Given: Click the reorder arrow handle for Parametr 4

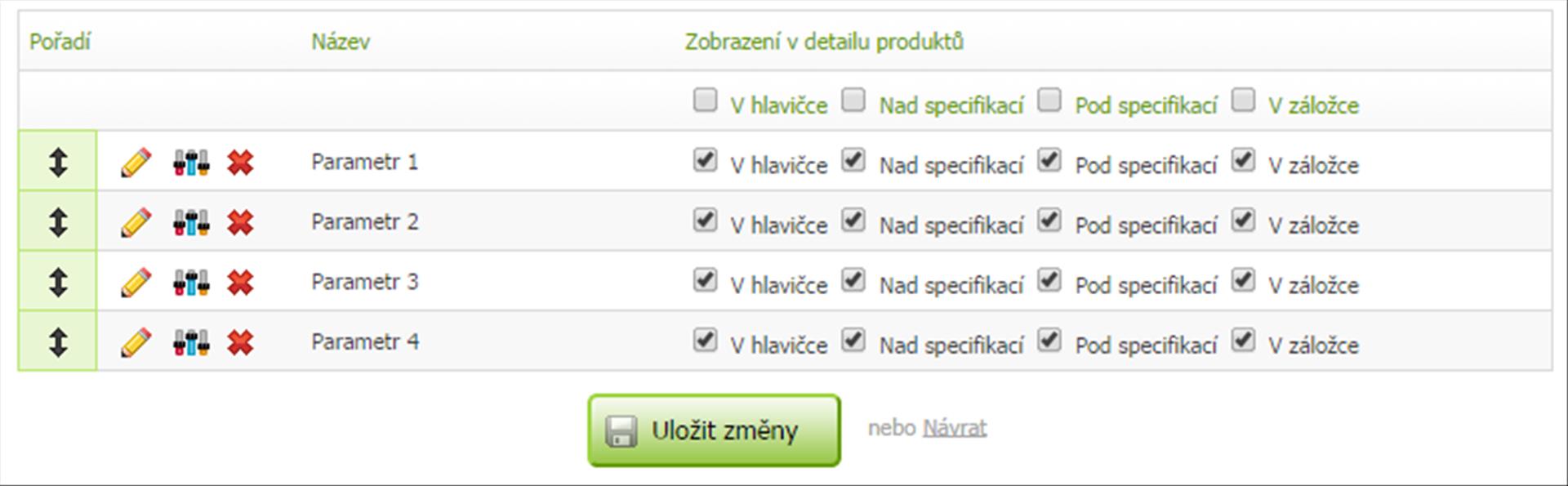Looking at the screenshot, I should 58,341.
